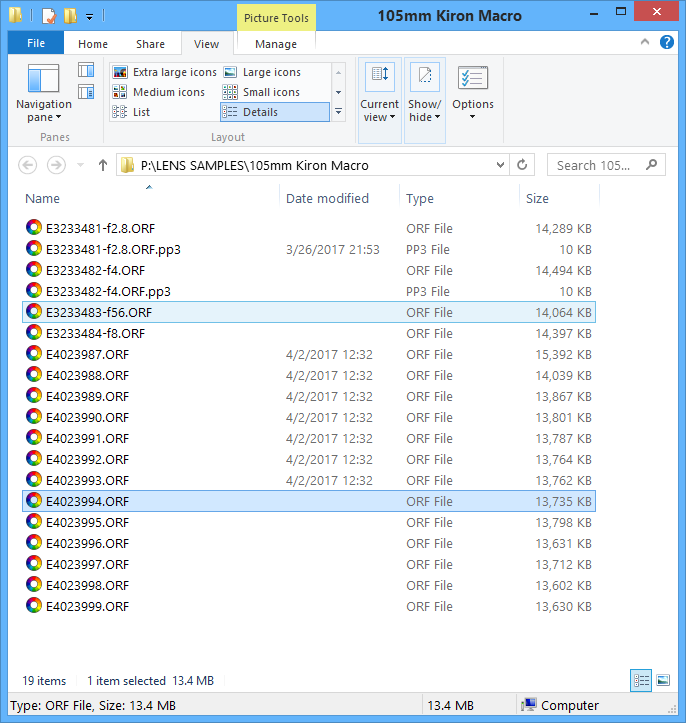Collapse the ribbon with chevron
The width and height of the screenshot is (686, 723).
(x=645, y=42)
